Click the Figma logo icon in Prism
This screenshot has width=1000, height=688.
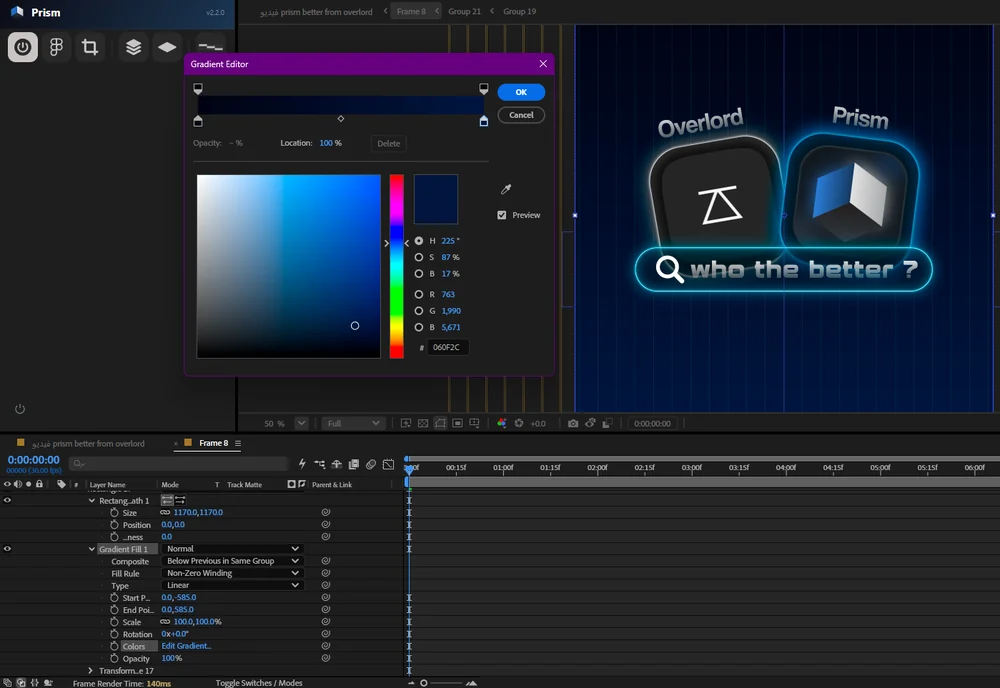click(x=56, y=47)
